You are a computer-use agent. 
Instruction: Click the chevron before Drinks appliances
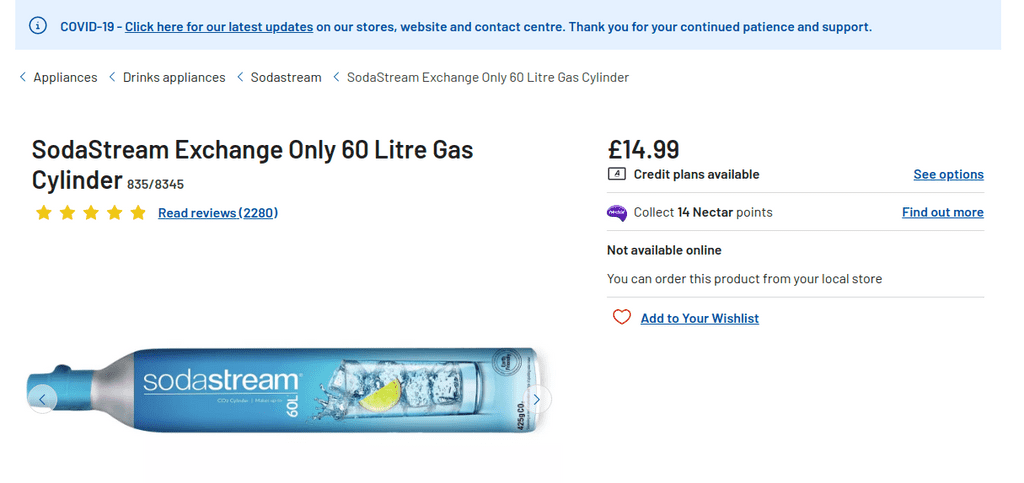112,77
